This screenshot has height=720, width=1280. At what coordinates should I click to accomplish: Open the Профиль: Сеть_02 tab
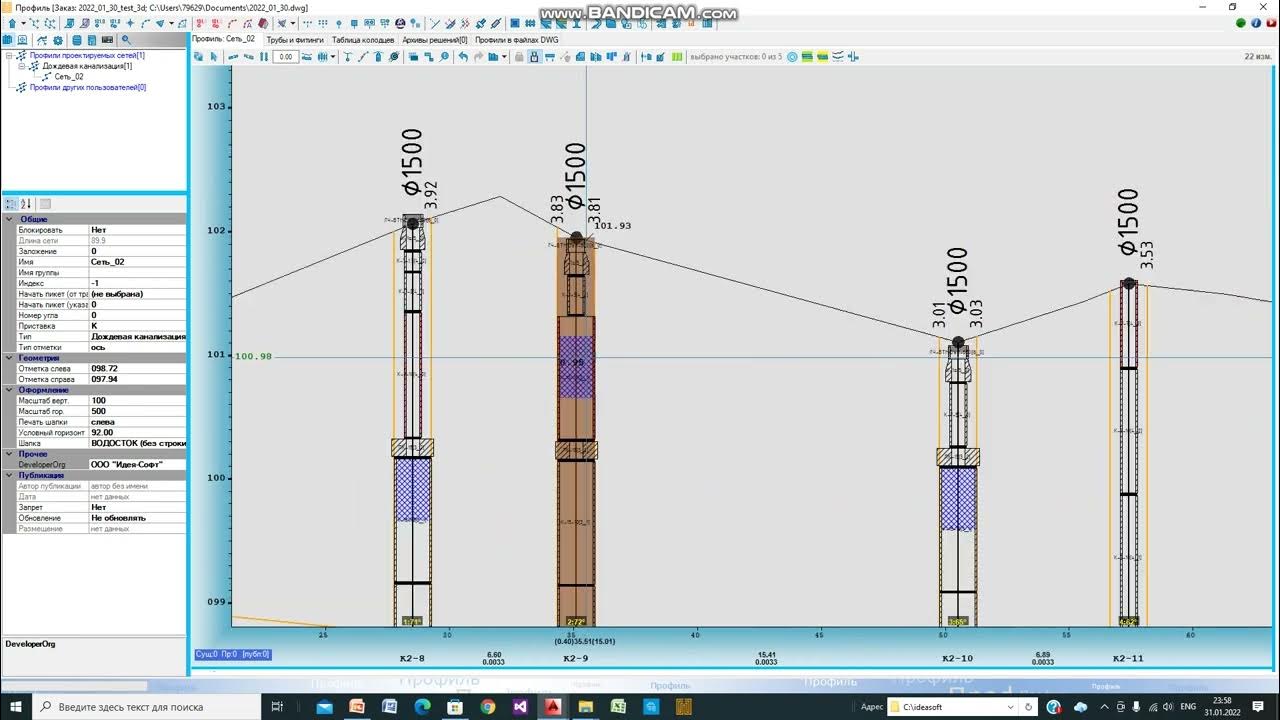point(224,39)
